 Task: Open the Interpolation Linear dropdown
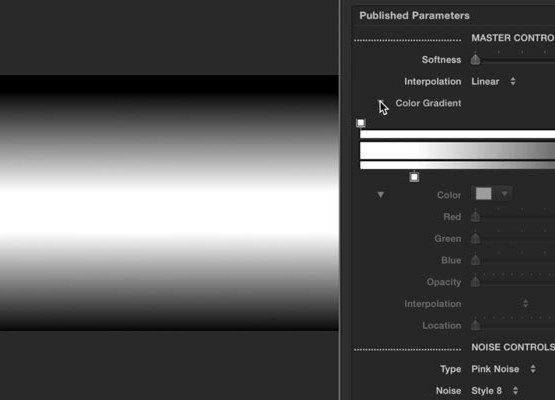pyautogui.click(x=493, y=81)
